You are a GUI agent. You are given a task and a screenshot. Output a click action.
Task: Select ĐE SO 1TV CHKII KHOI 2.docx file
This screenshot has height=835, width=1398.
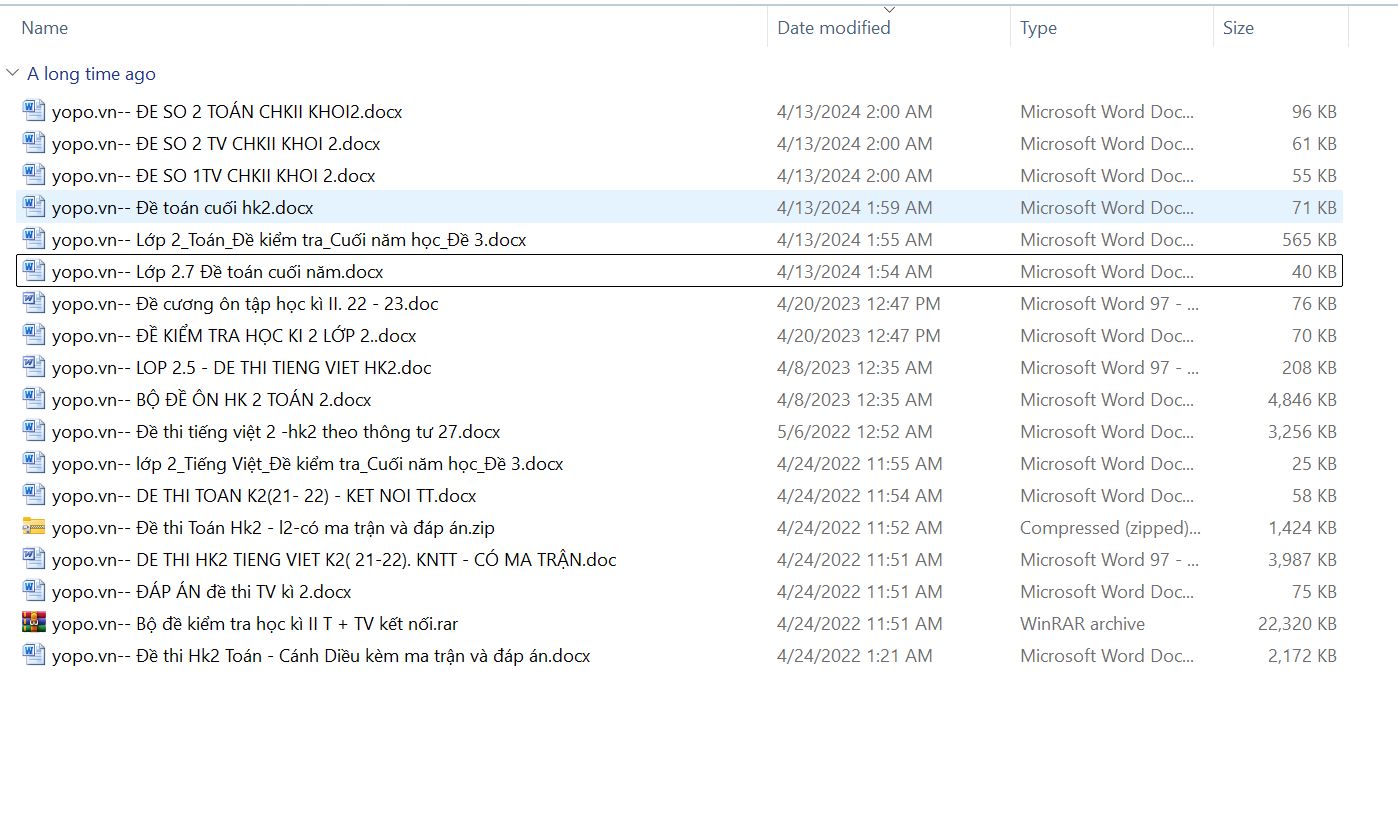[213, 176]
